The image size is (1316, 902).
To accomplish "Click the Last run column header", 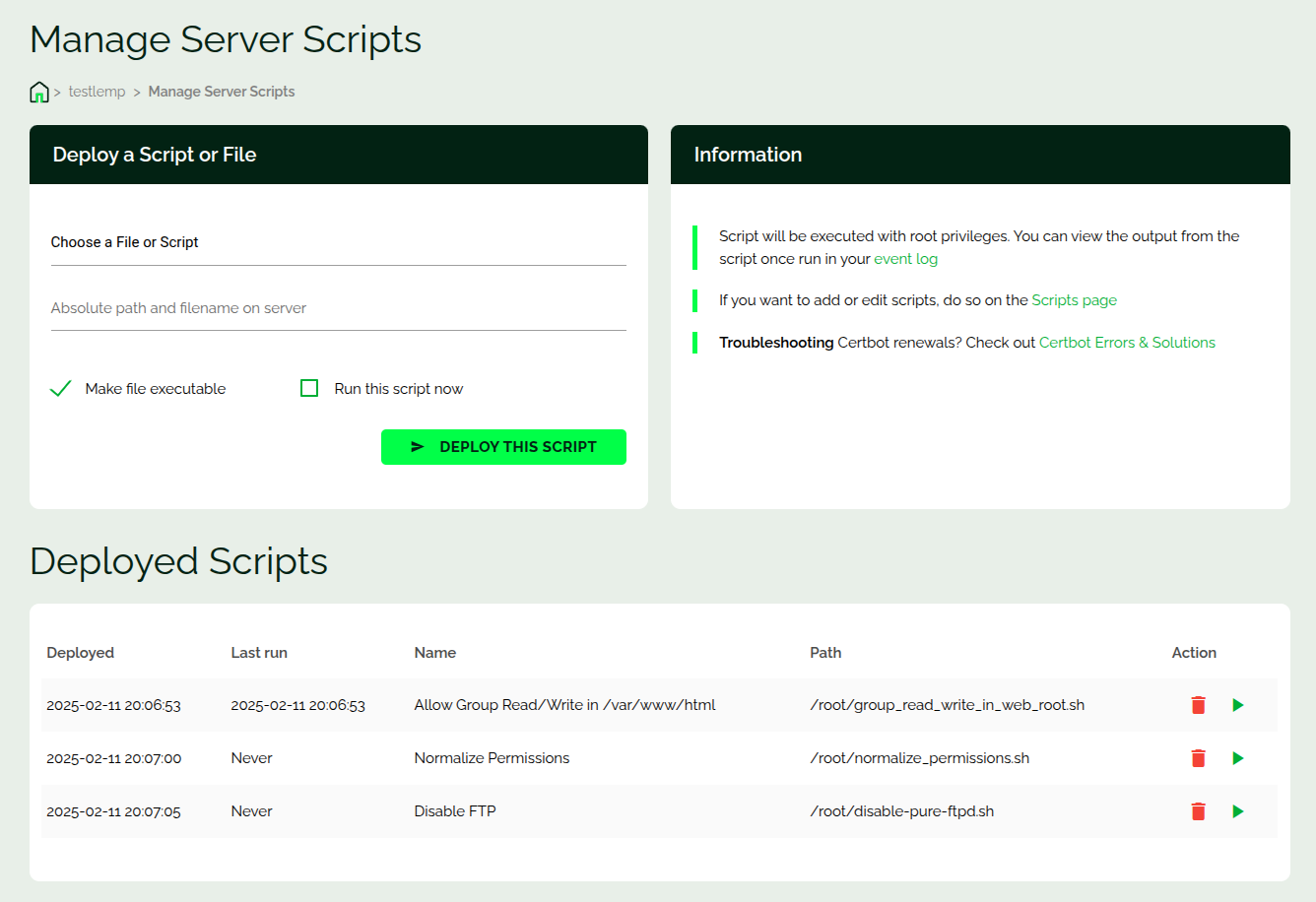I will [x=259, y=653].
